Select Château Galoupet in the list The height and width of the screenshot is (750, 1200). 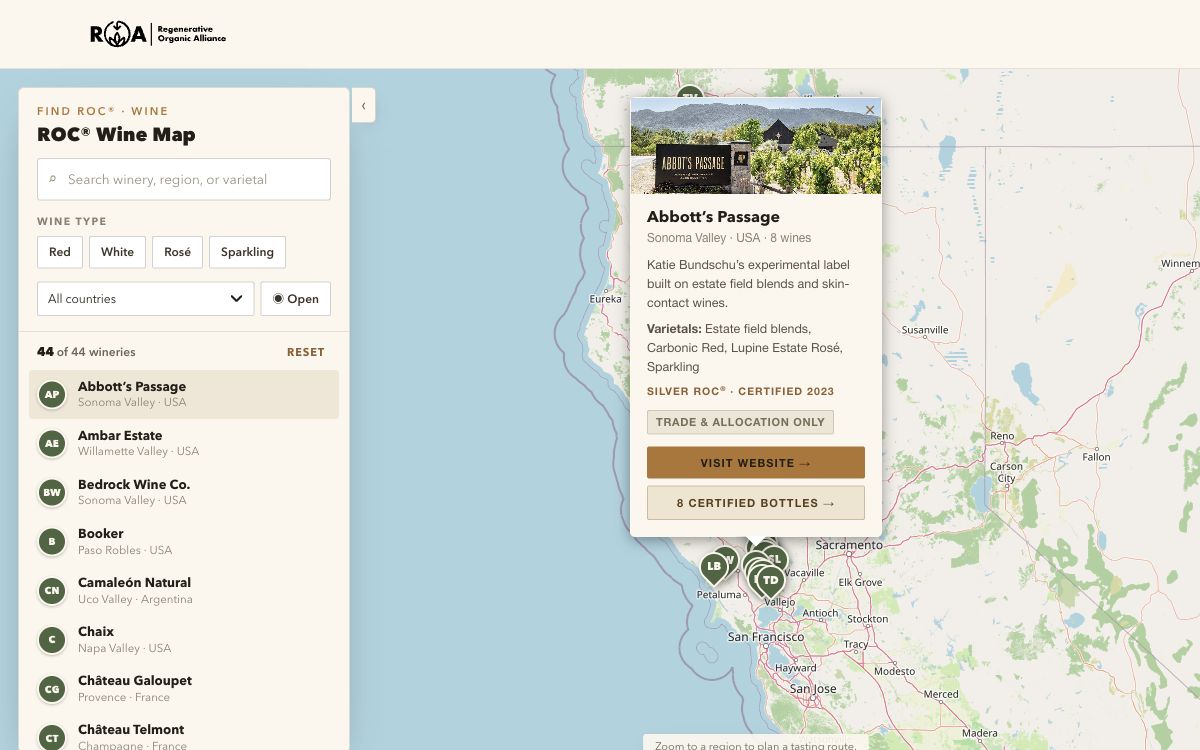(x=184, y=688)
